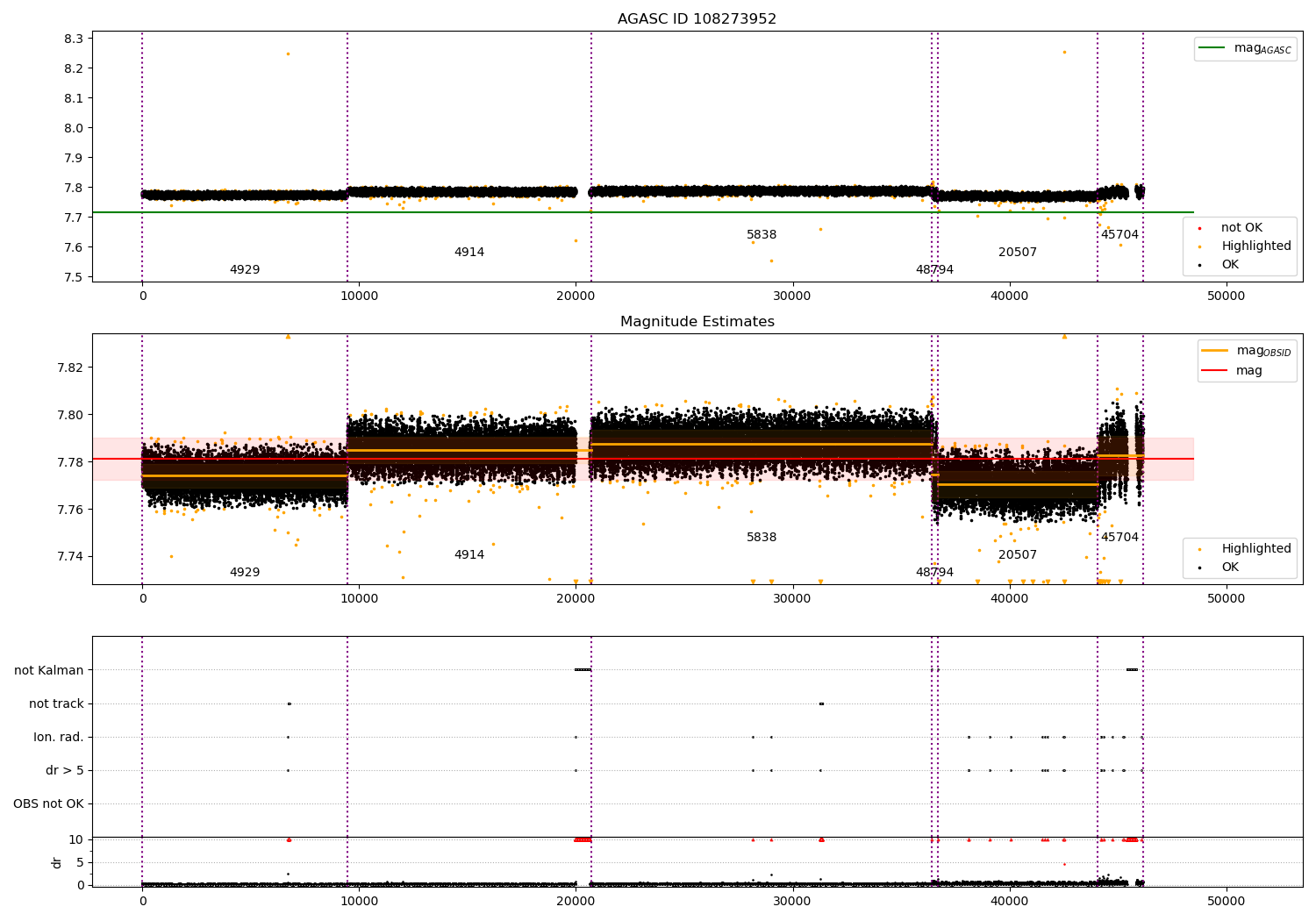Screen dimensions: 1316x921
Task: Select the 'Magnitude Estimates' subplot title
Action: [x=697, y=322]
